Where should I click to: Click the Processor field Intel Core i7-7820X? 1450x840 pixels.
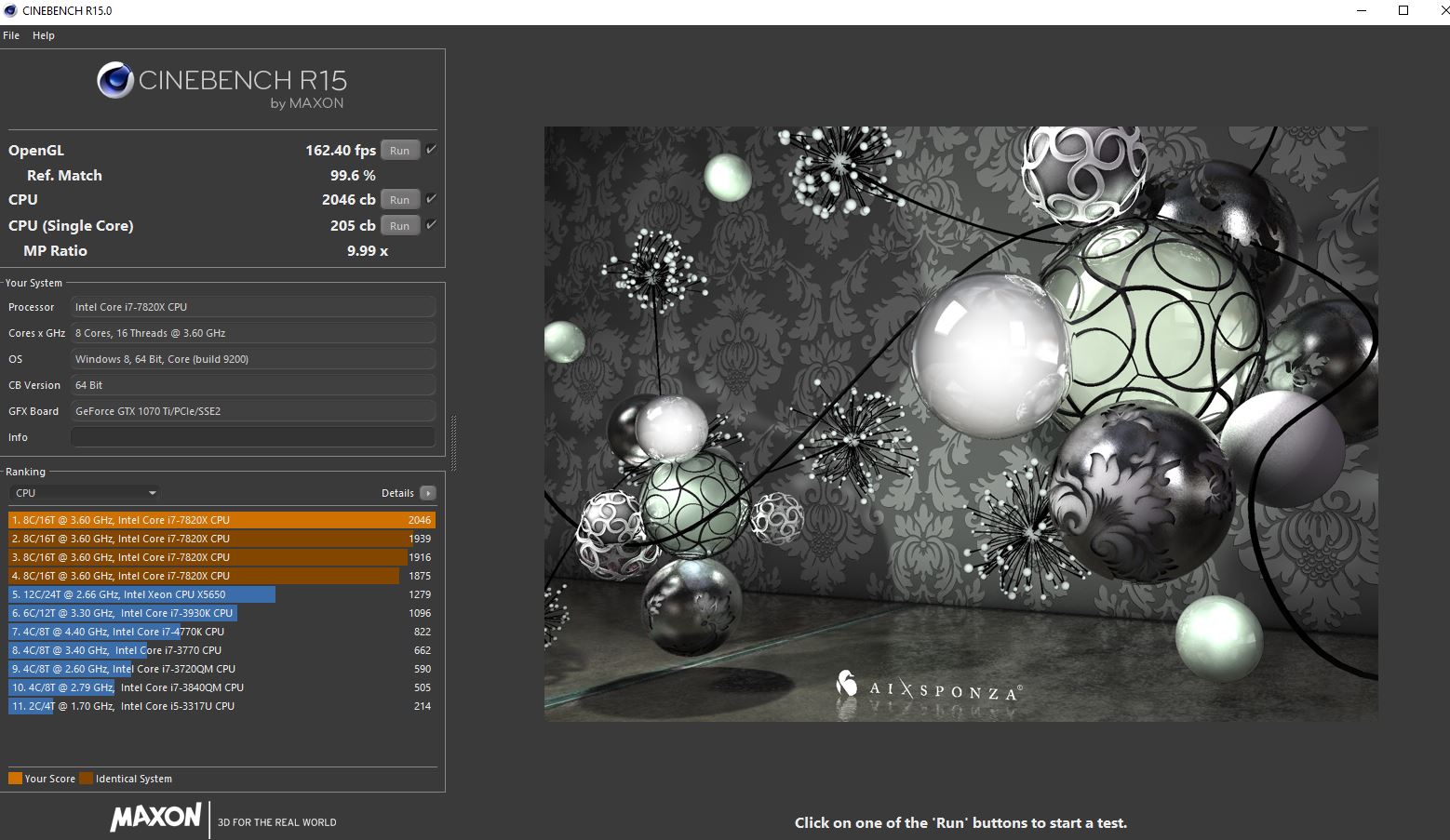click(253, 307)
